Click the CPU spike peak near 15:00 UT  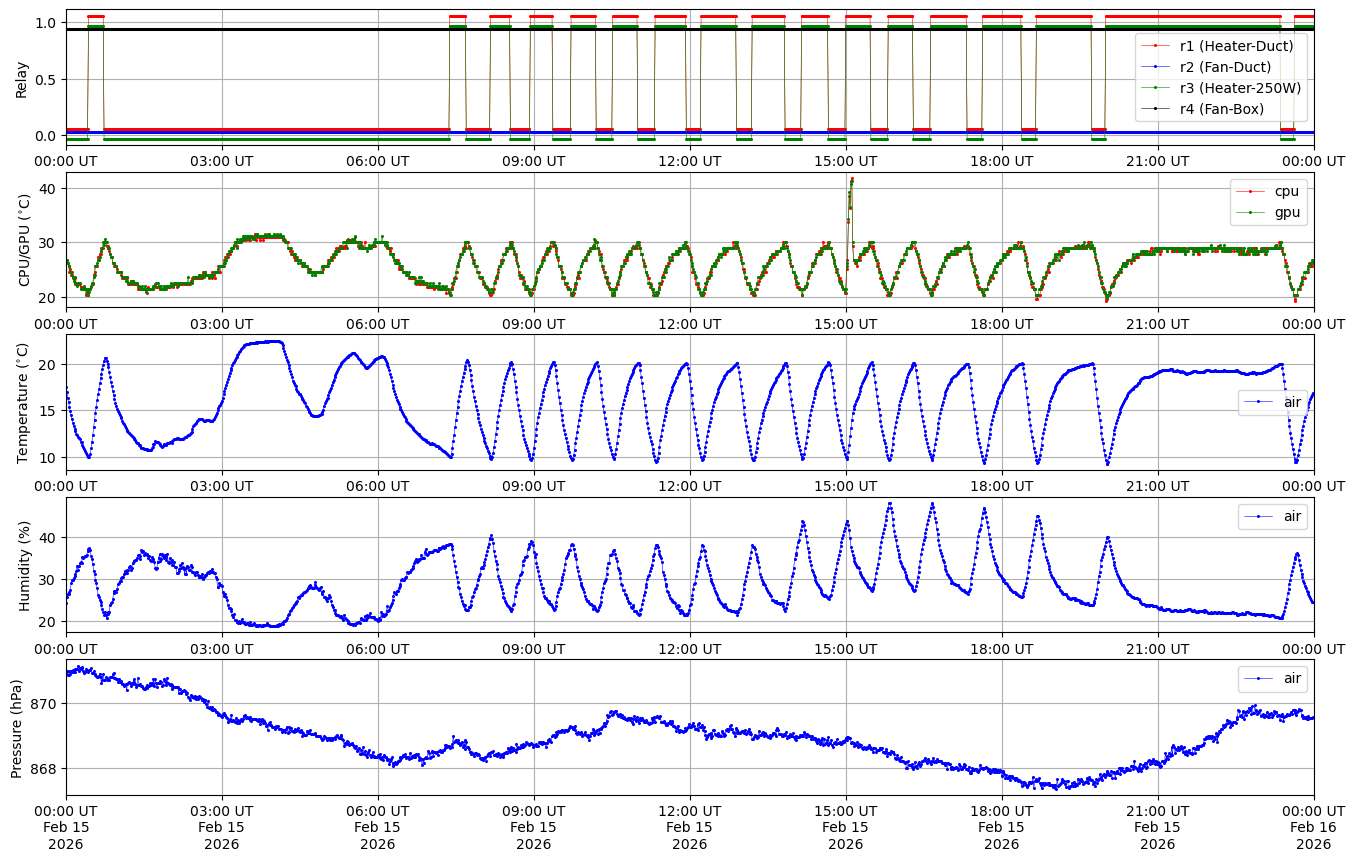pos(852,179)
